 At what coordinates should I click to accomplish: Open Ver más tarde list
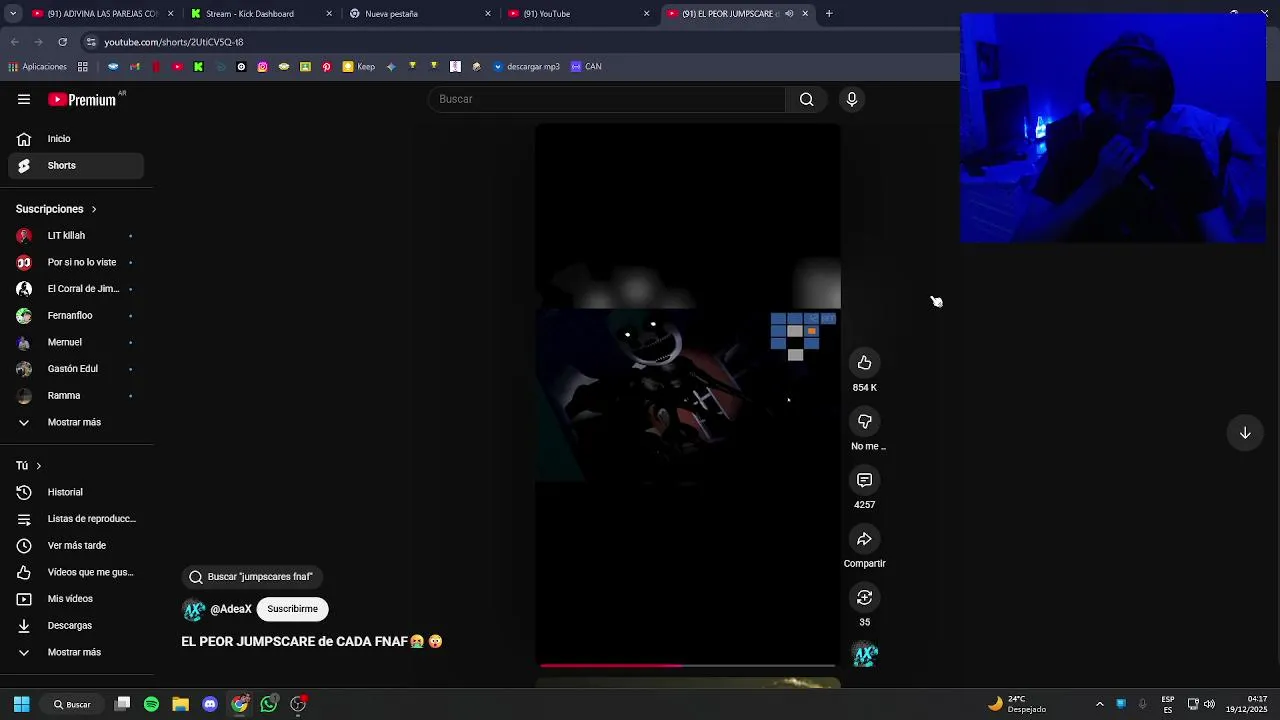tap(76, 546)
